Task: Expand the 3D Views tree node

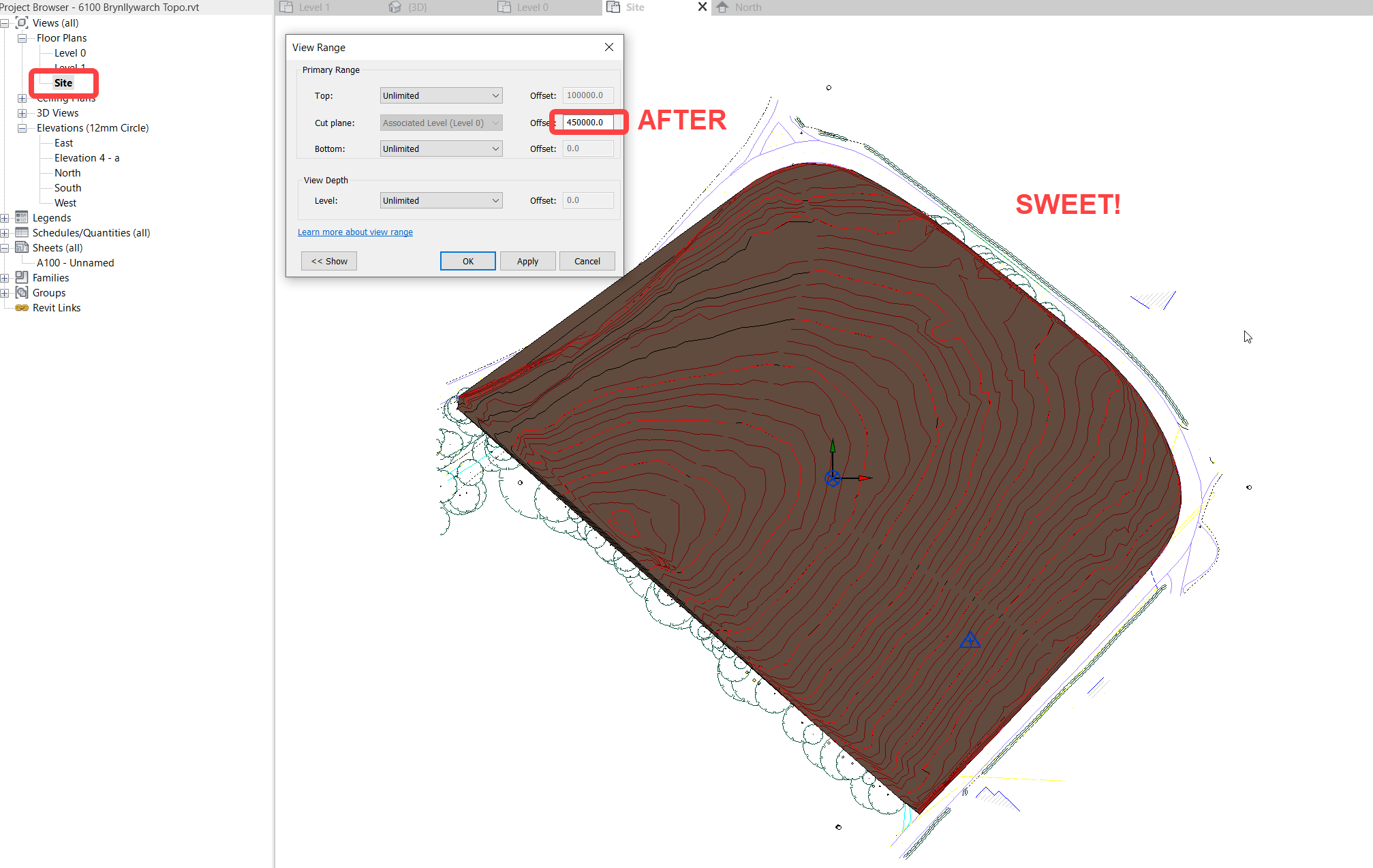Action: click(22, 113)
